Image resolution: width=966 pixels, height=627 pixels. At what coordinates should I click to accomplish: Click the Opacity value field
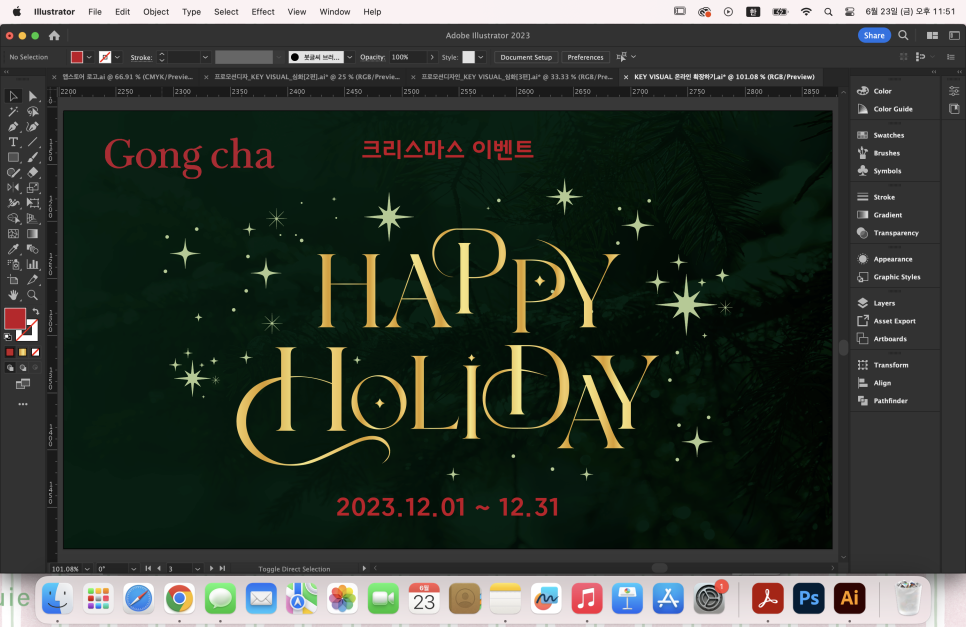(407, 57)
